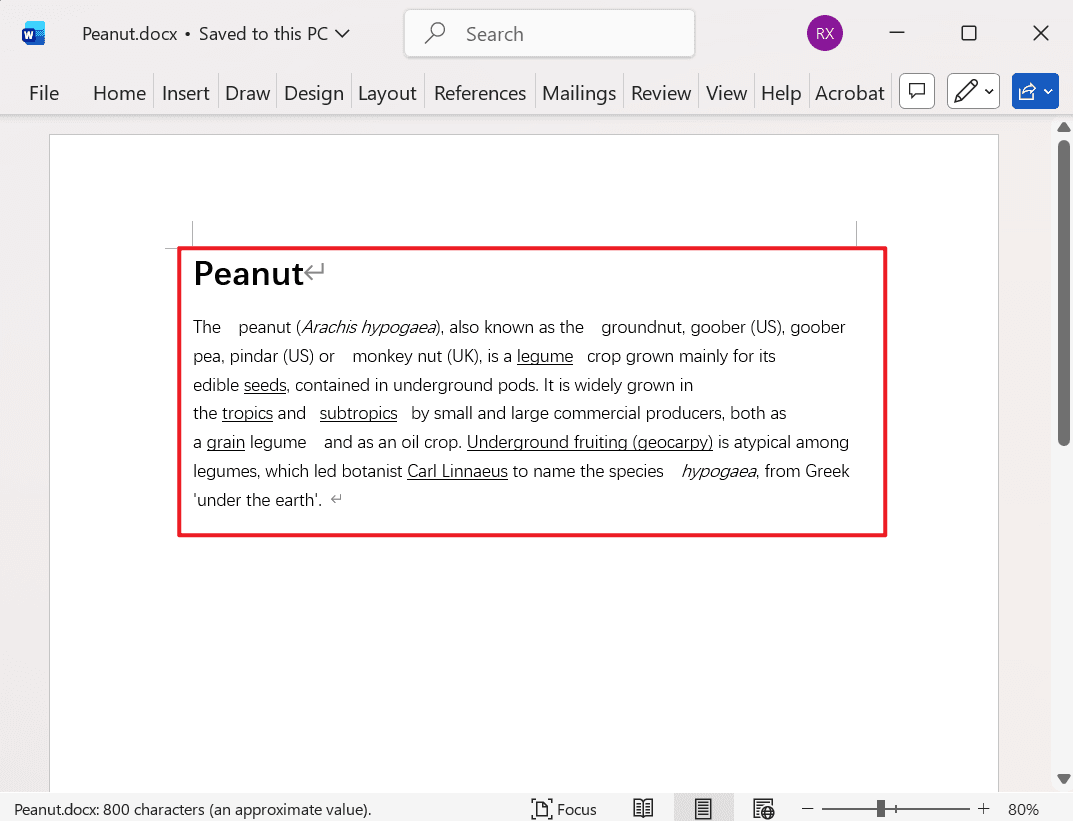Switch to the Acrobat tab

849,93
